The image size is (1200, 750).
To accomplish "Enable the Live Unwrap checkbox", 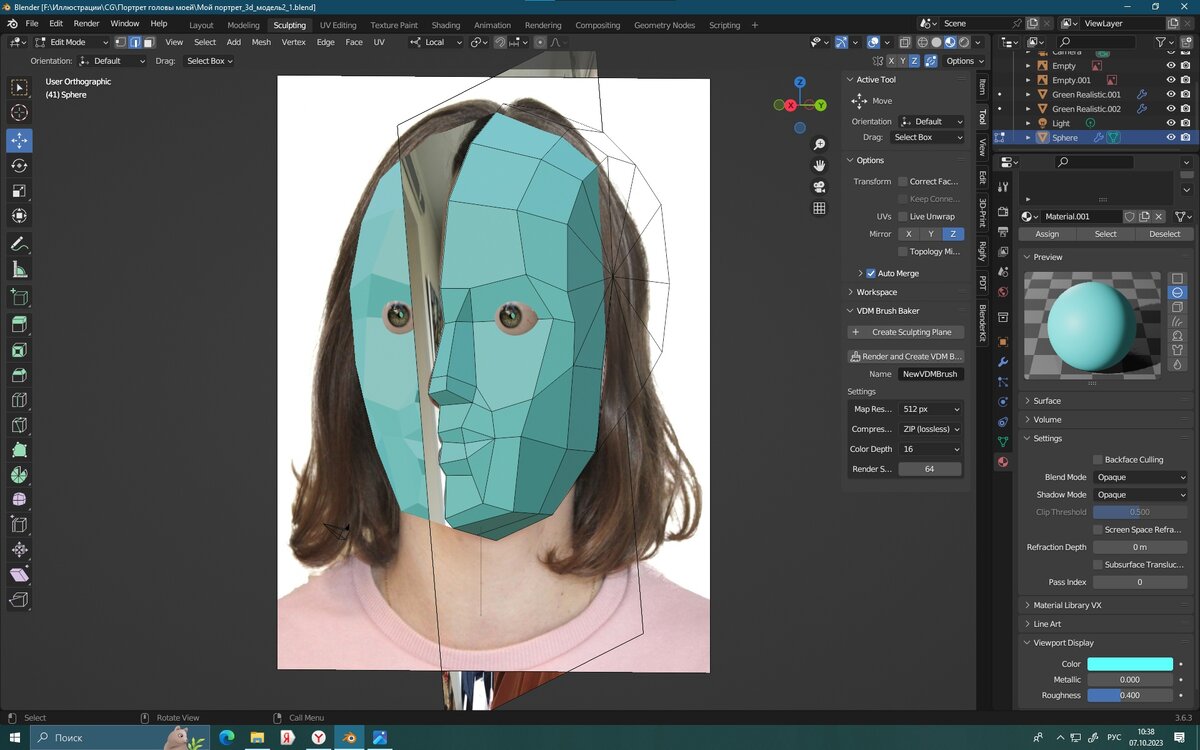I will 903,216.
